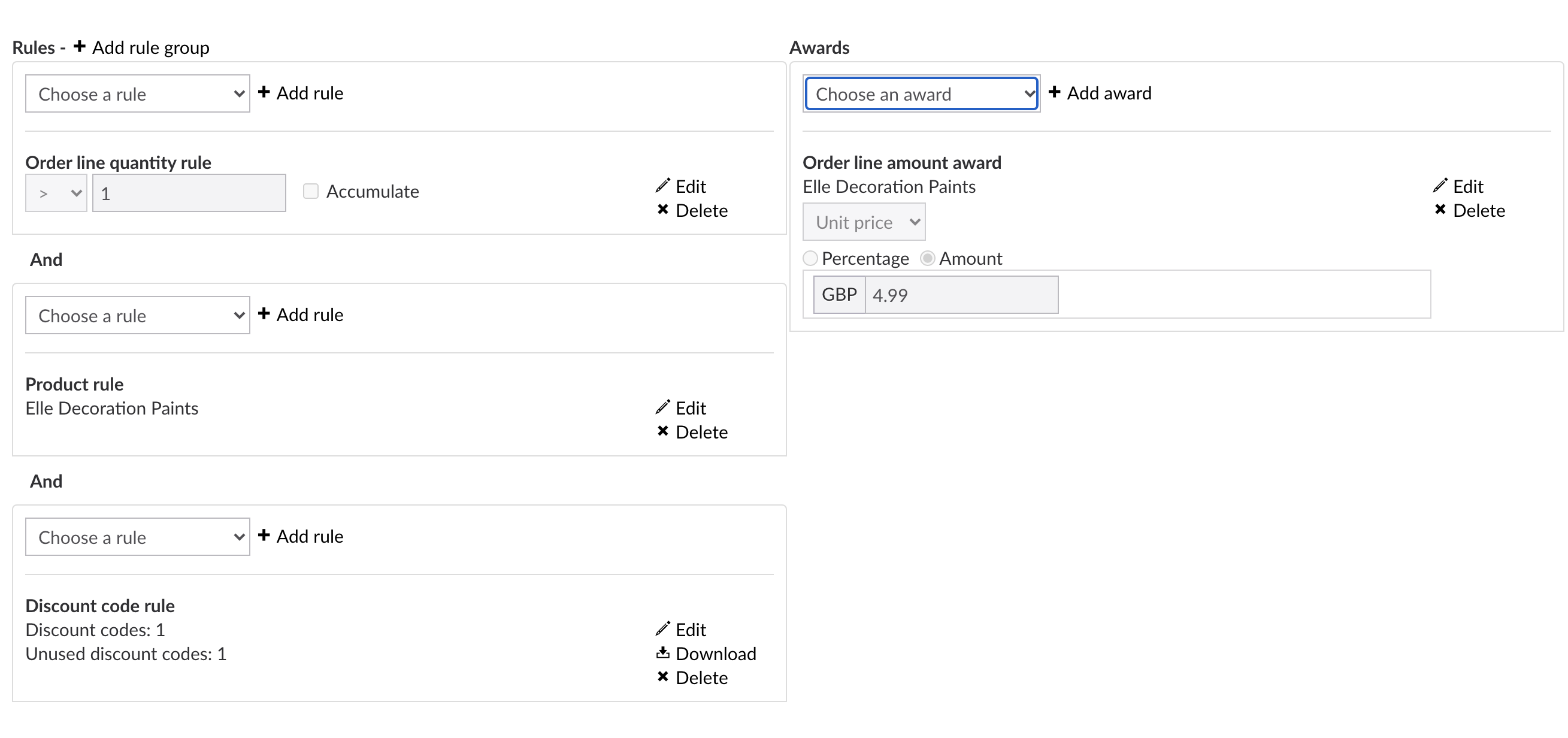This screenshot has height=738, width=1568.
Task: Click the GBP currency label
Action: [839, 295]
